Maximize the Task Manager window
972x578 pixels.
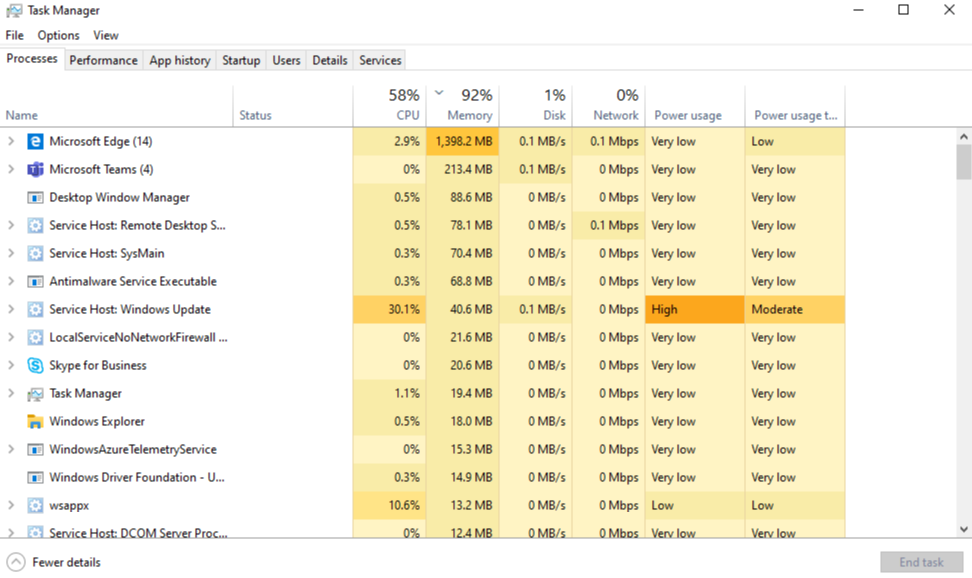(904, 10)
